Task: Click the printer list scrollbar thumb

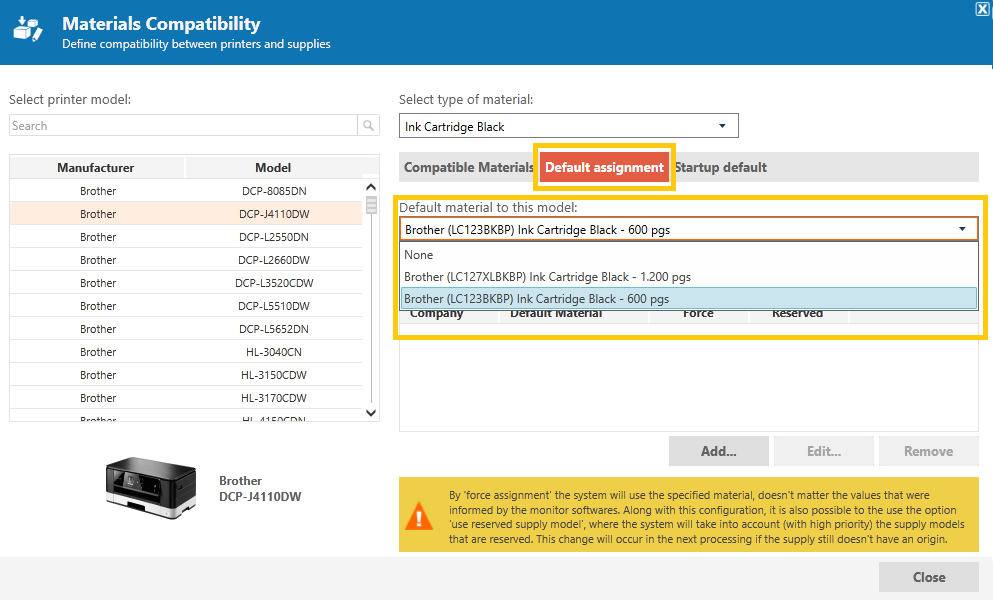Action: [371, 205]
